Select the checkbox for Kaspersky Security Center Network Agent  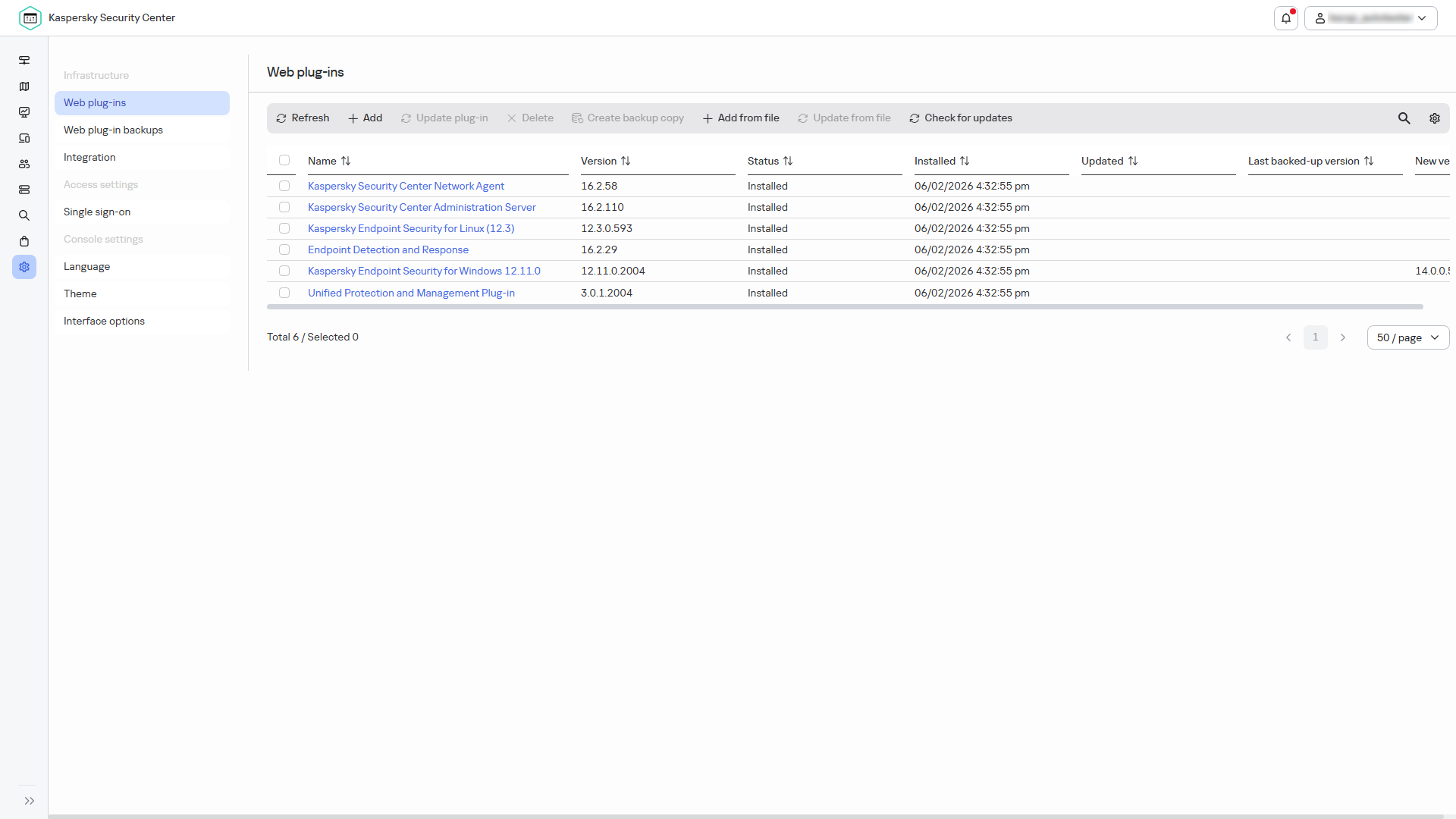pyautogui.click(x=284, y=186)
